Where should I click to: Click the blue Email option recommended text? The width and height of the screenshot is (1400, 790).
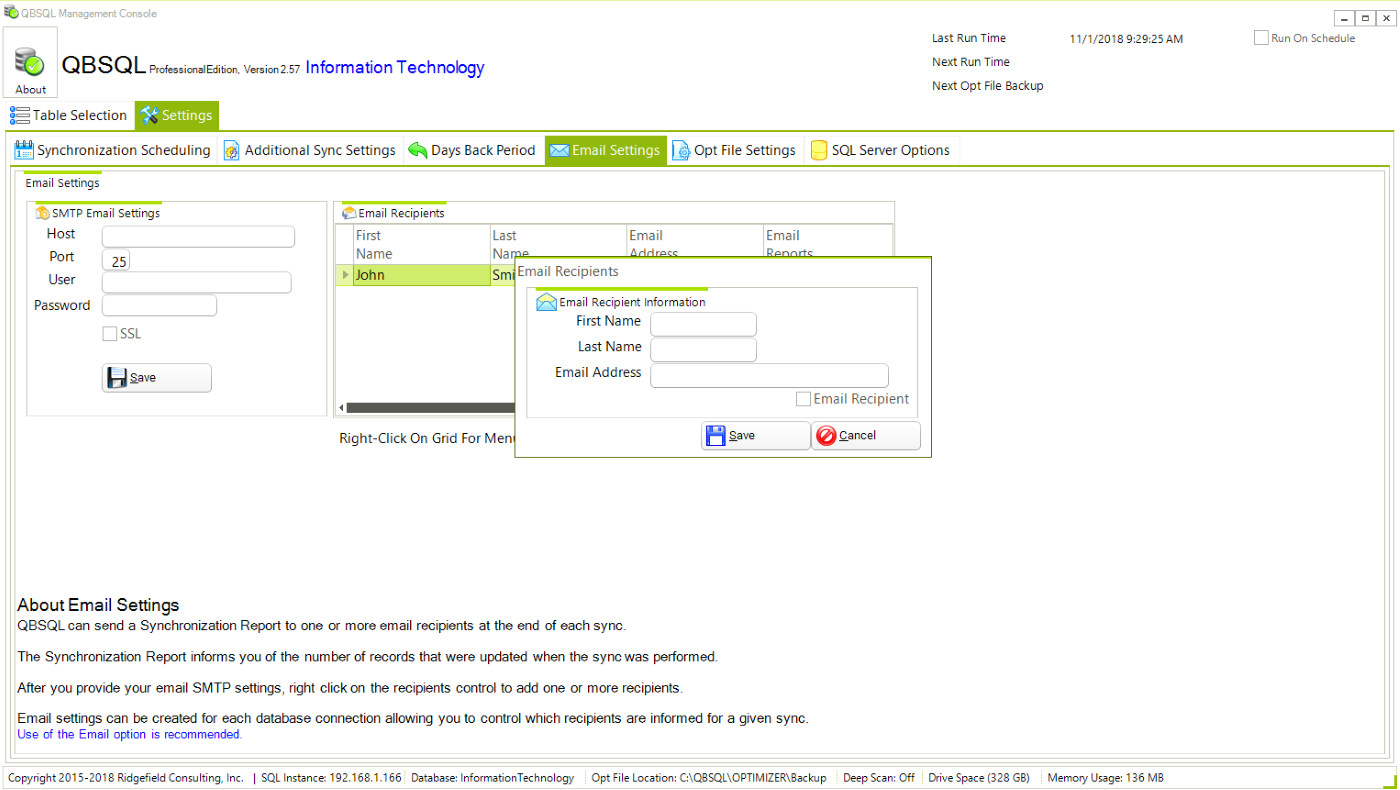click(x=129, y=734)
